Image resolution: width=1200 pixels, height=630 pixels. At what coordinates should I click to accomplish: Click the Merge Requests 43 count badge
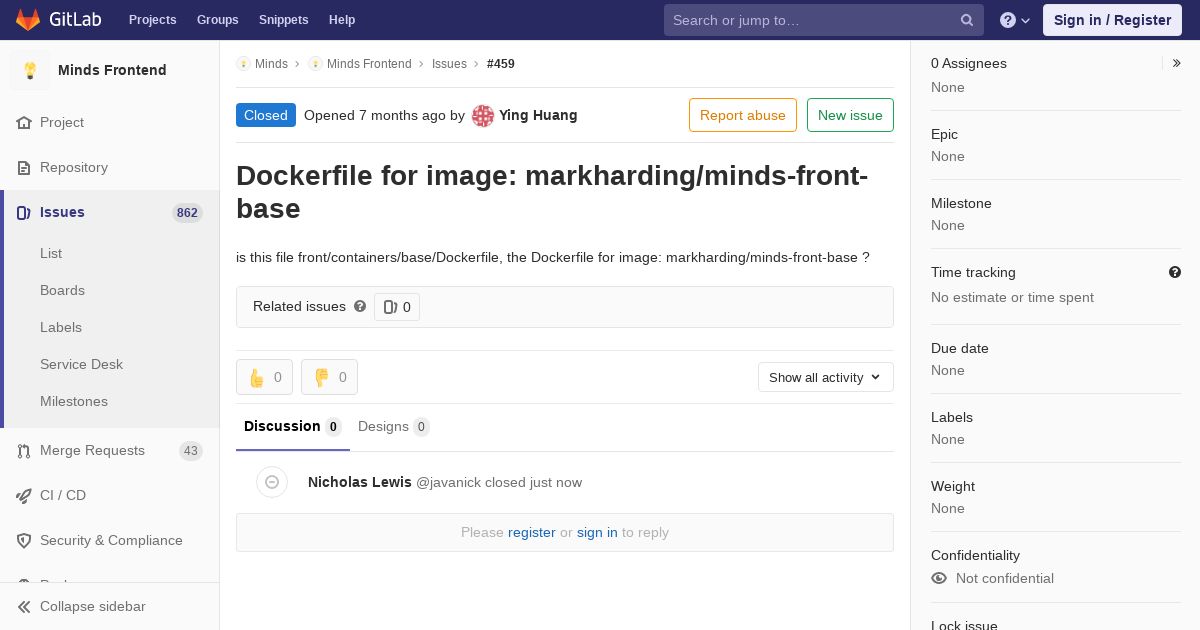[x=191, y=451]
